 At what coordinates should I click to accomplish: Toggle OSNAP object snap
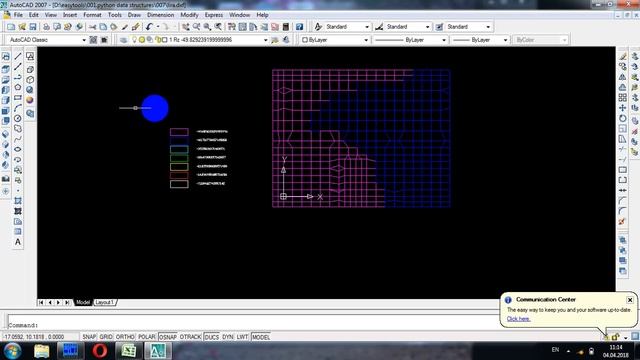click(x=167, y=337)
